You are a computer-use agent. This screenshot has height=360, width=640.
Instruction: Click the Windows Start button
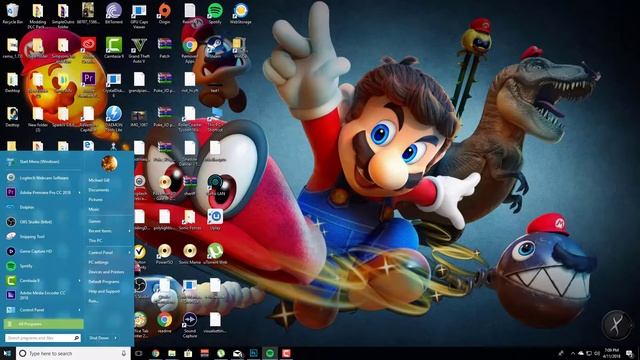[7, 353]
